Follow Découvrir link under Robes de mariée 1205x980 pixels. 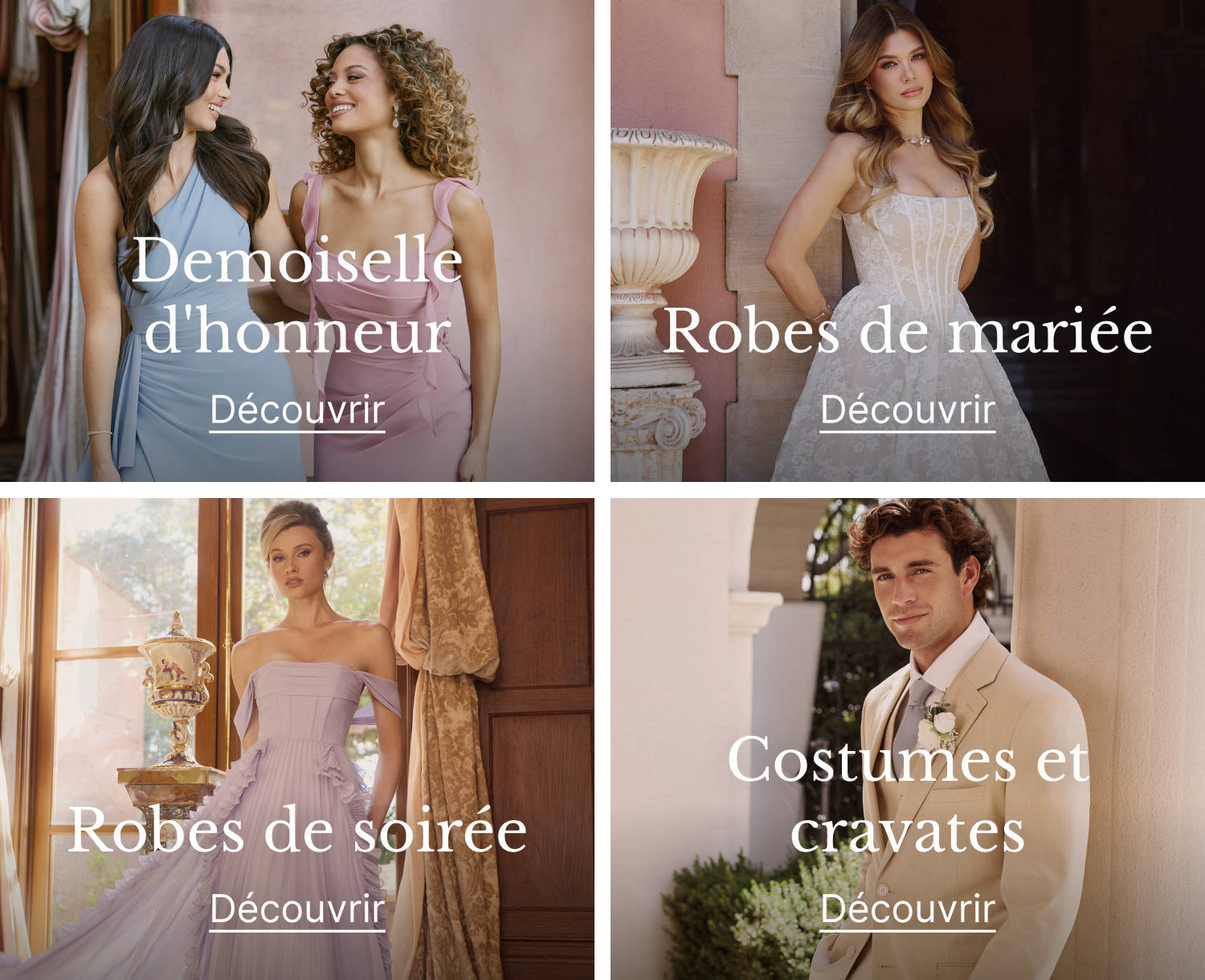point(908,410)
